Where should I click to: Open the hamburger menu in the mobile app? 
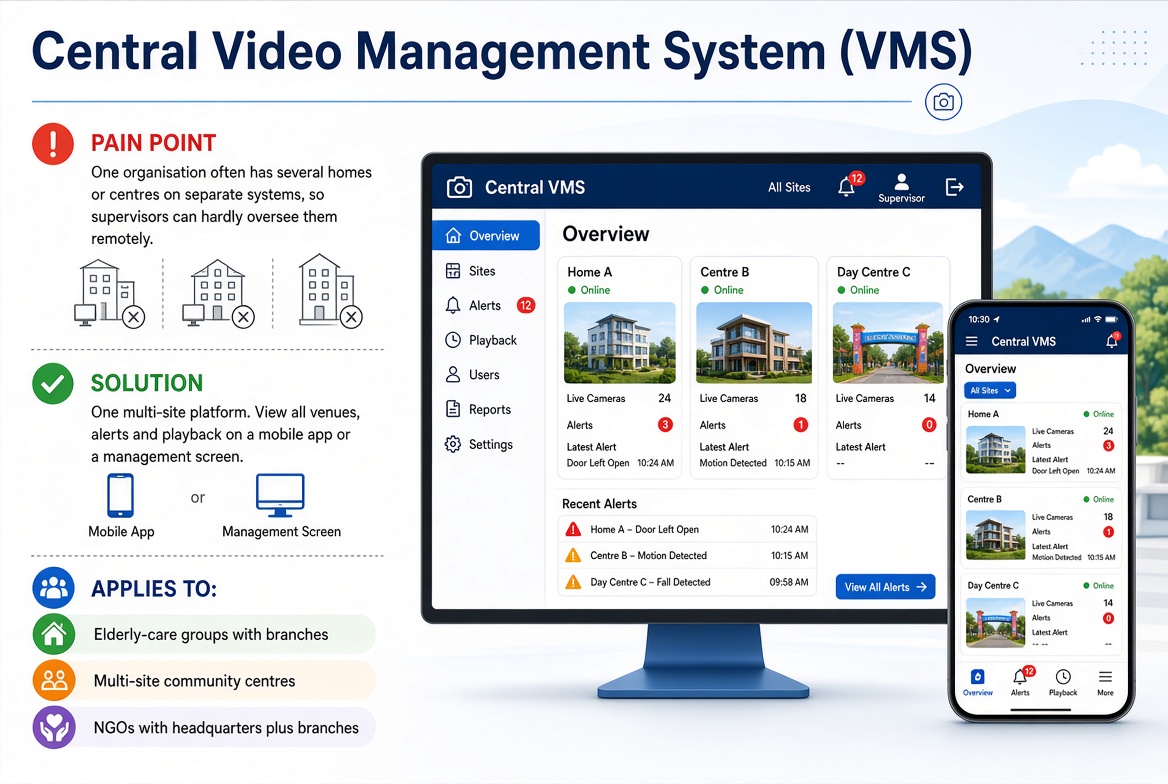click(971, 341)
